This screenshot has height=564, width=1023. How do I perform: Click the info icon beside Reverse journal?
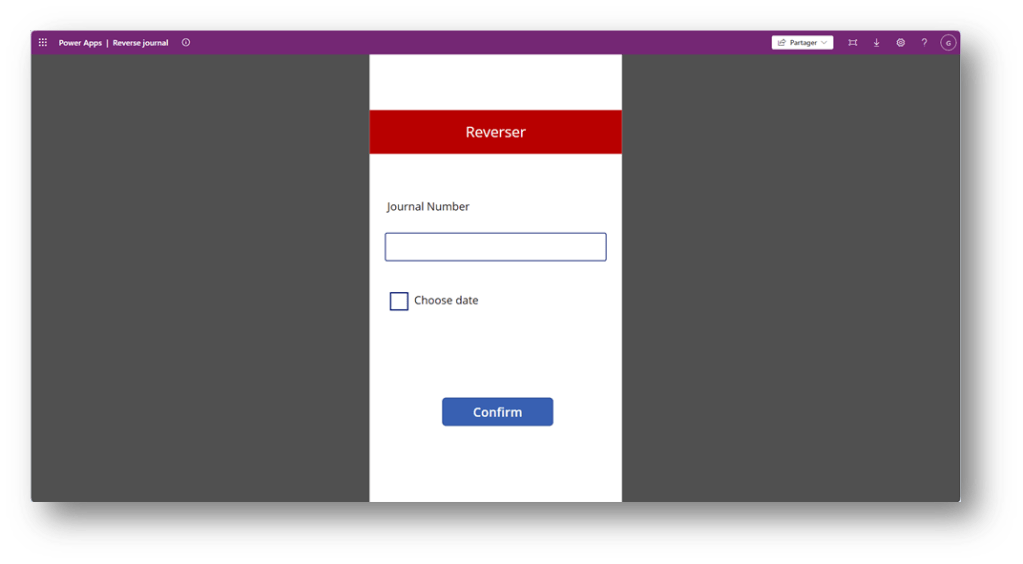pyautogui.click(x=186, y=43)
